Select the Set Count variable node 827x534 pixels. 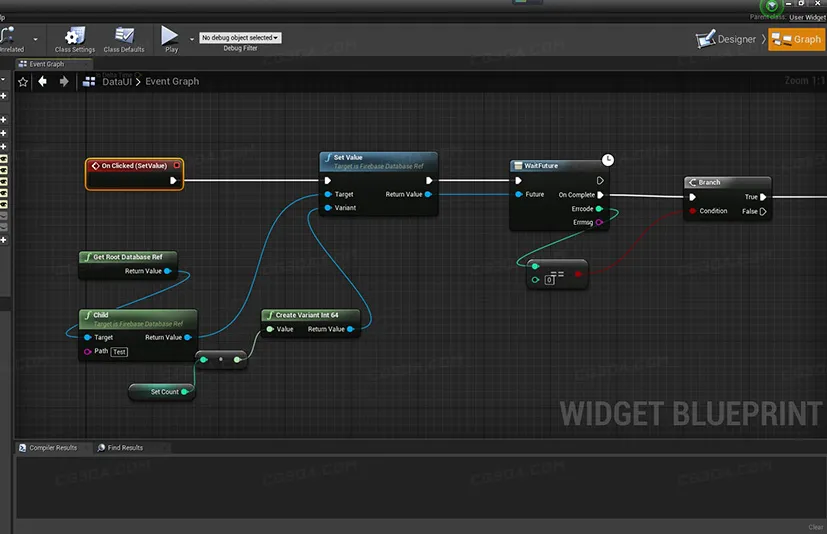point(162,392)
